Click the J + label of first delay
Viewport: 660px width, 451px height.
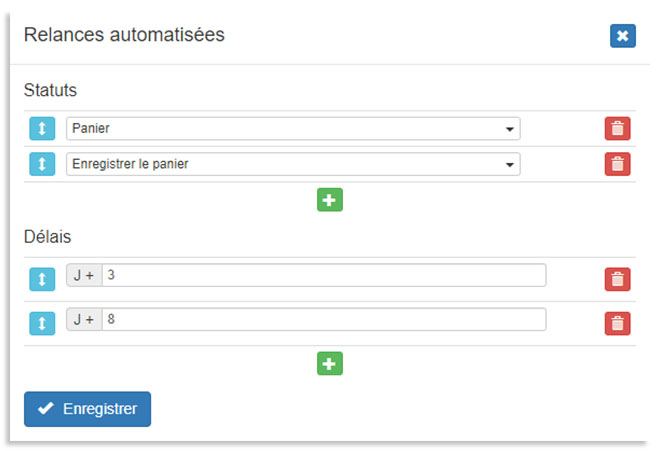point(84,275)
